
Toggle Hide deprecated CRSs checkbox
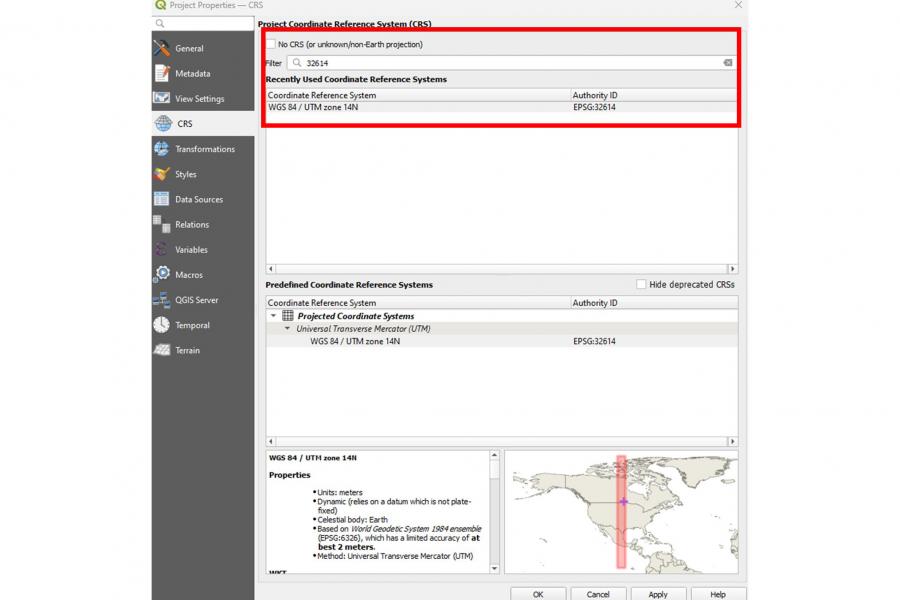point(641,285)
